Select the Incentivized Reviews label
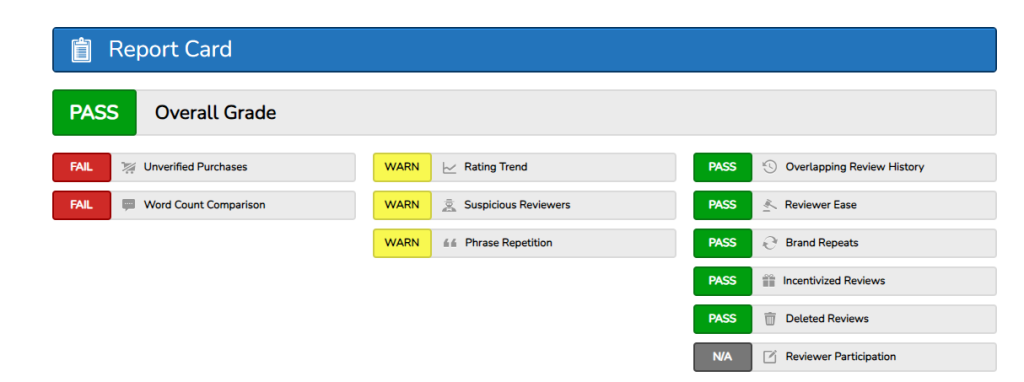This screenshot has height=382, width=1024. [x=834, y=281]
